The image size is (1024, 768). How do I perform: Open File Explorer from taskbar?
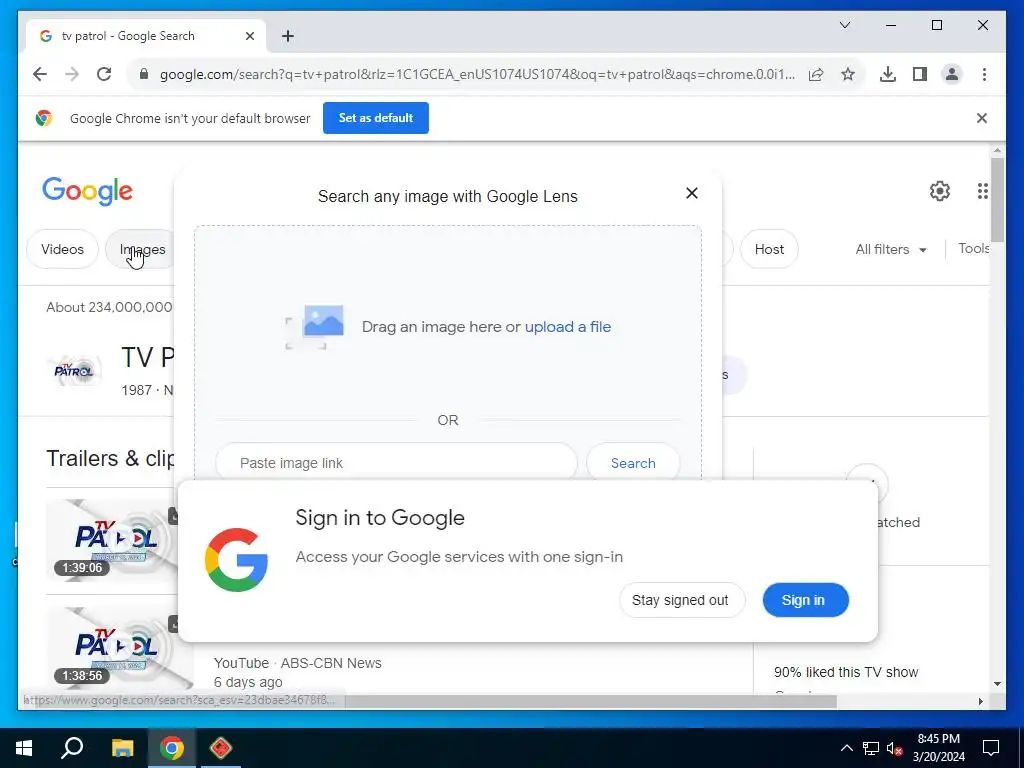[122, 748]
